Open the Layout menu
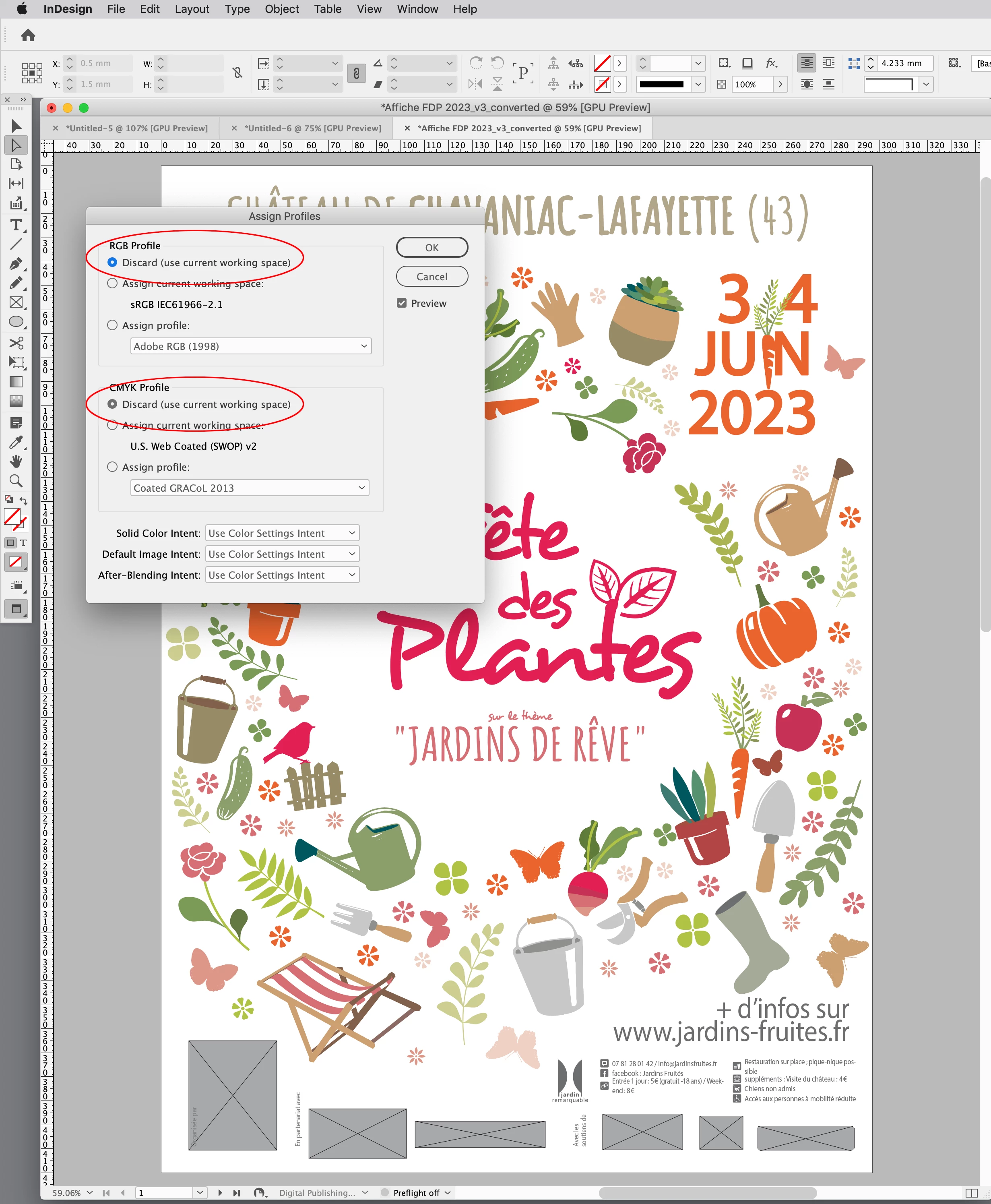The image size is (991, 1204). click(192, 9)
